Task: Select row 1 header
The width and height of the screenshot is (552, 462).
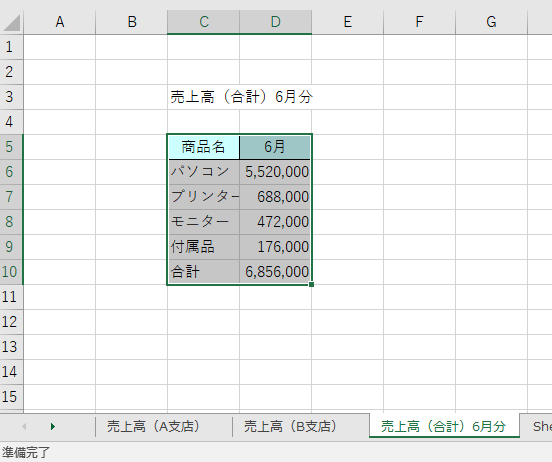Action: pyautogui.click(x=12, y=47)
